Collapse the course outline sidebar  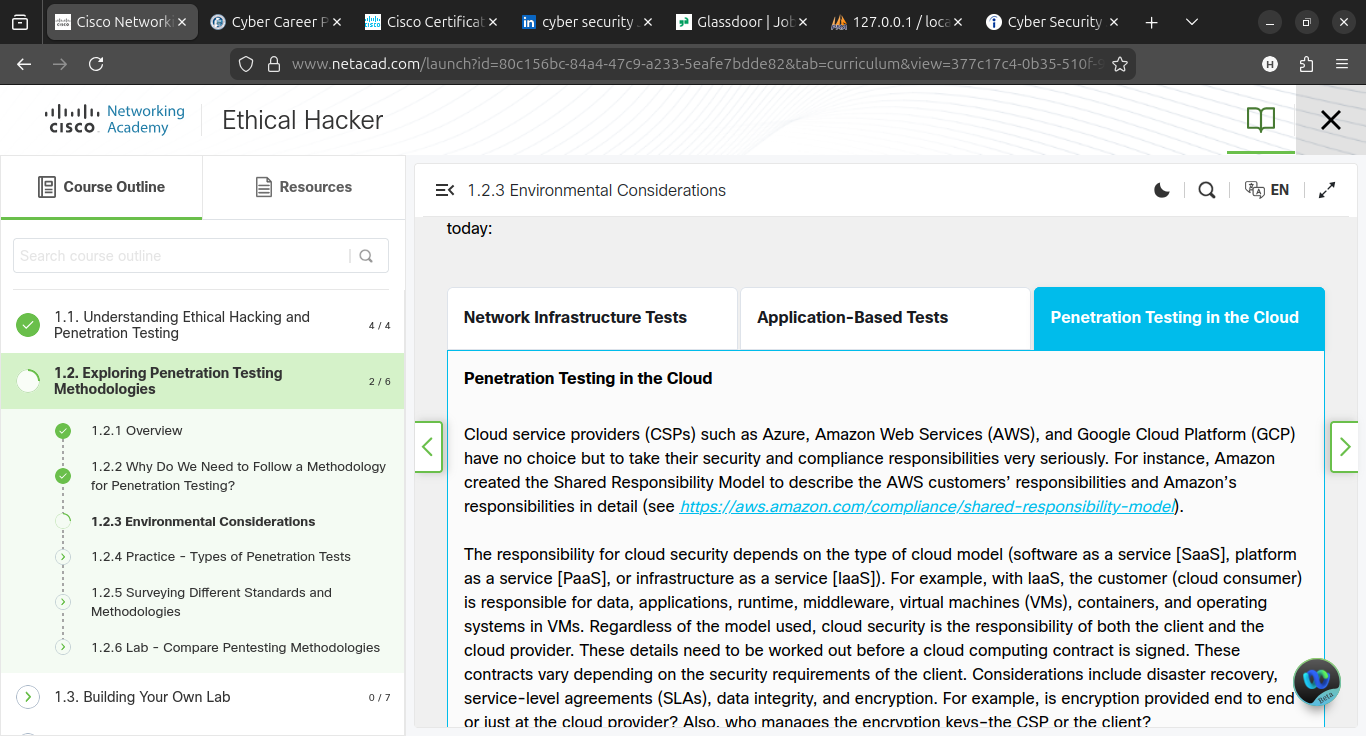pyautogui.click(x=445, y=190)
